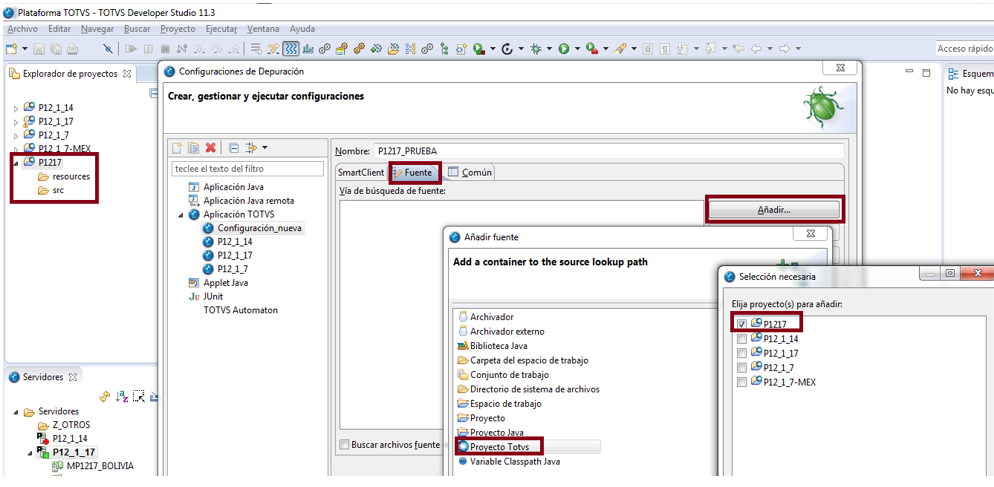
Task: Open the Proyecto menu
Action: [178, 29]
